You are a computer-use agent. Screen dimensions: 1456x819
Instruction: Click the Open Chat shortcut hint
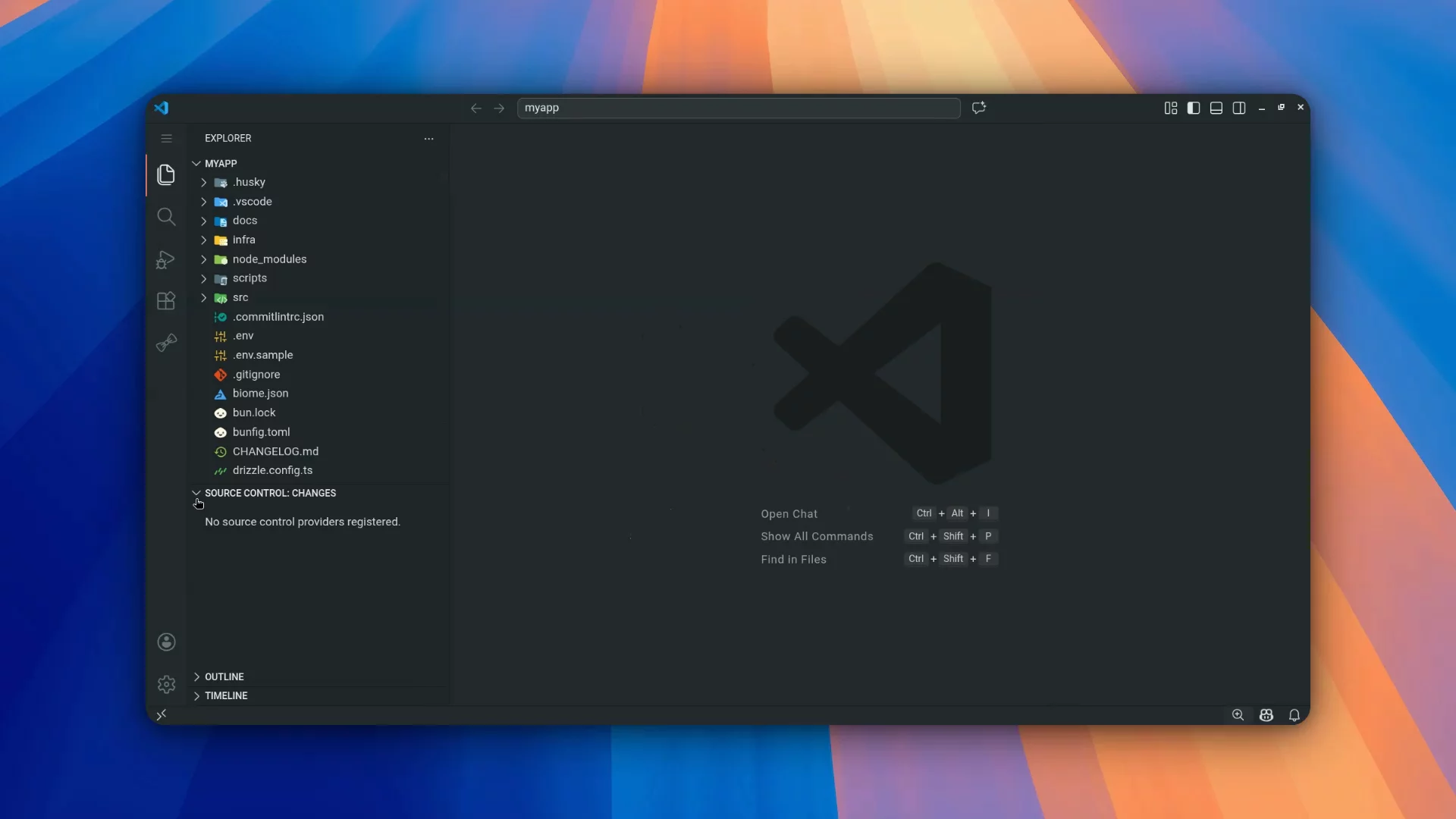pyautogui.click(x=789, y=513)
